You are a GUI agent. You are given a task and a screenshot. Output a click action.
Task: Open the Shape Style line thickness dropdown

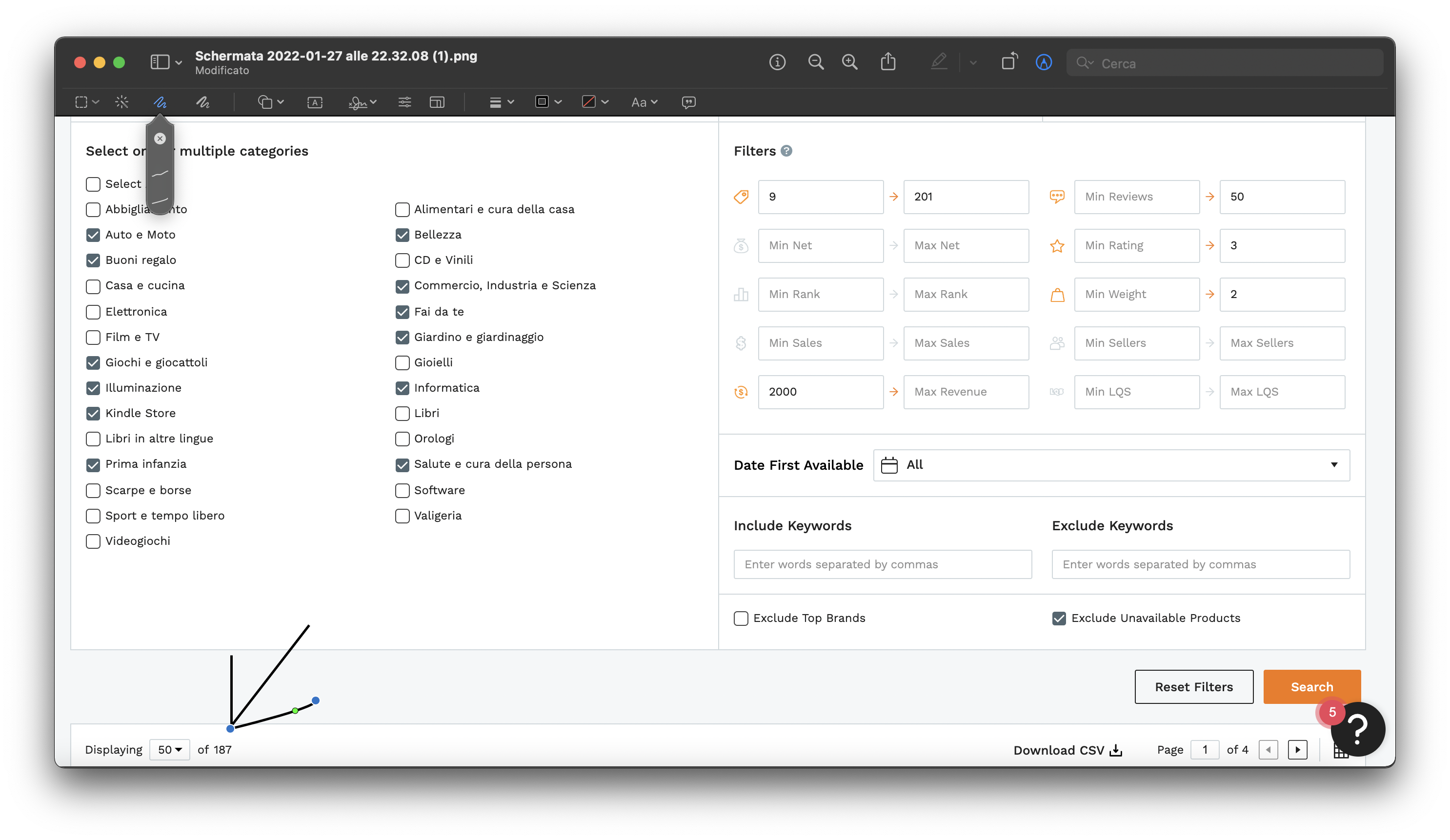(x=501, y=102)
